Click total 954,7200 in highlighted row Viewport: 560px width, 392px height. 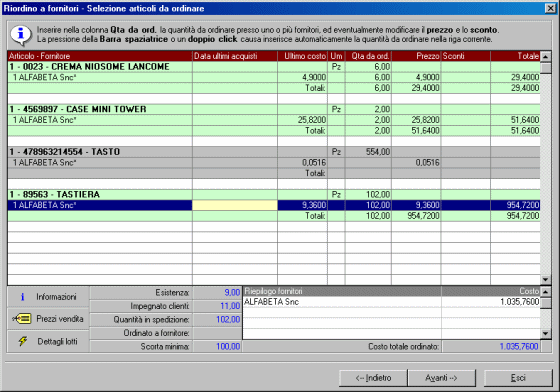tap(515, 205)
